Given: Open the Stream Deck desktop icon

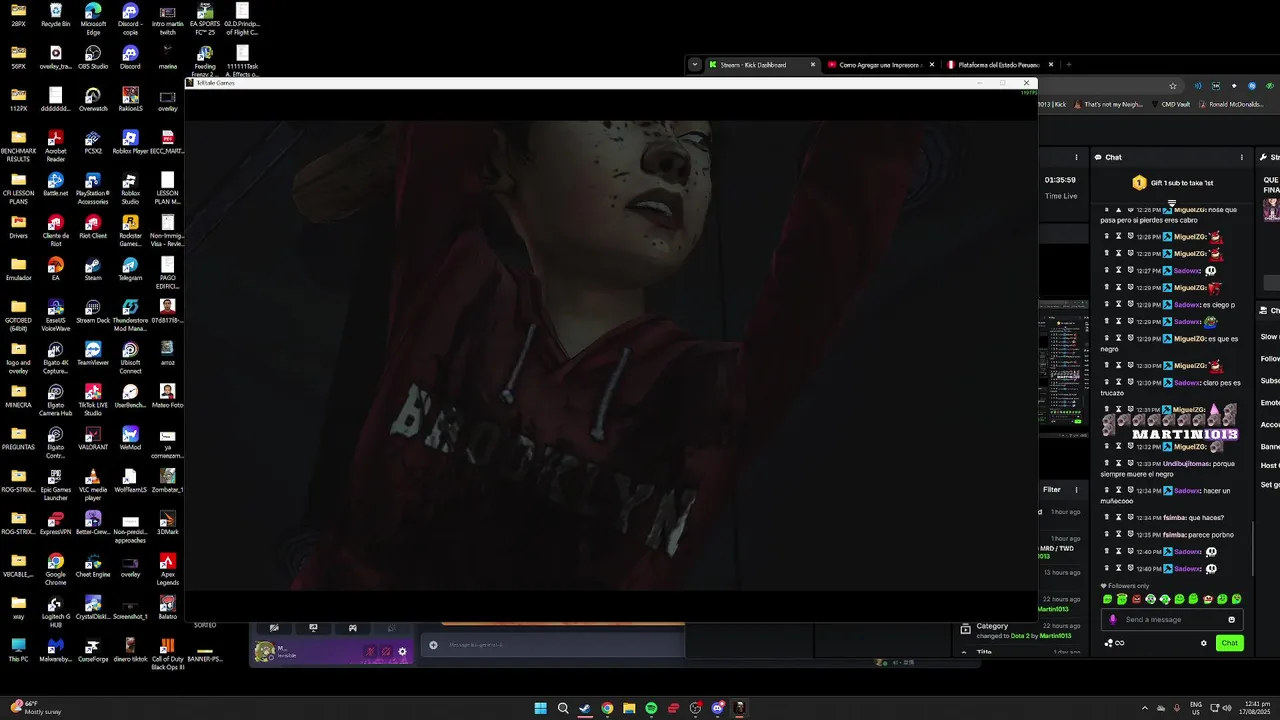Looking at the screenshot, I should (x=93, y=311).
